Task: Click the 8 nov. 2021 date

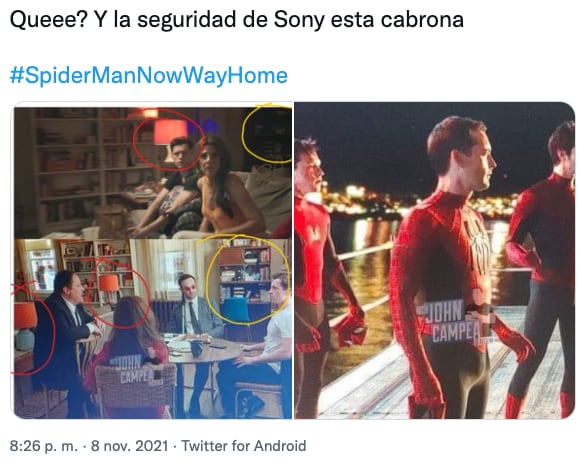Action: tap(130, 446)
